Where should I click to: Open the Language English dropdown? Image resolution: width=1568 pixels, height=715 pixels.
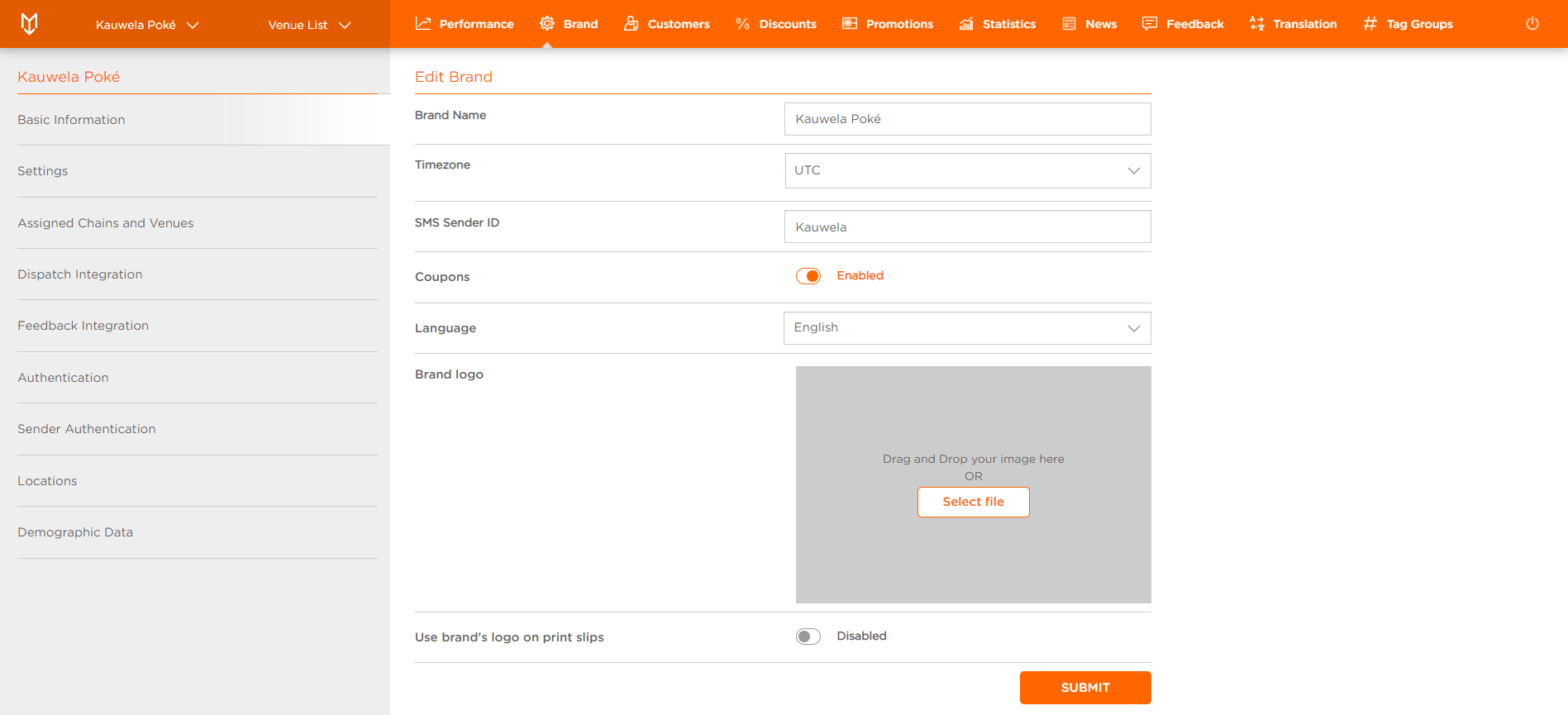968,328
